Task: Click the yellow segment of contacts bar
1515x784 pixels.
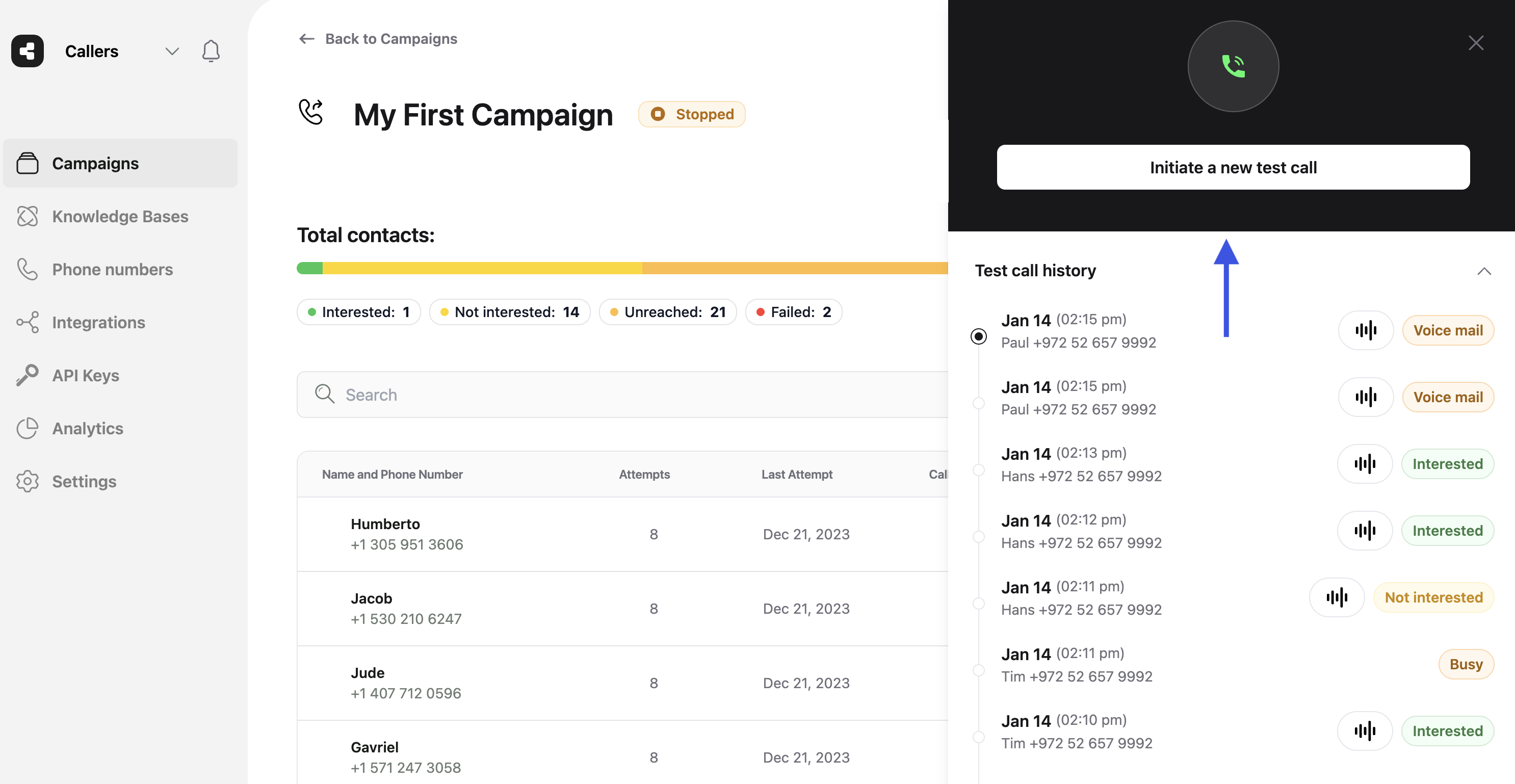Action: tap(482, 268)
